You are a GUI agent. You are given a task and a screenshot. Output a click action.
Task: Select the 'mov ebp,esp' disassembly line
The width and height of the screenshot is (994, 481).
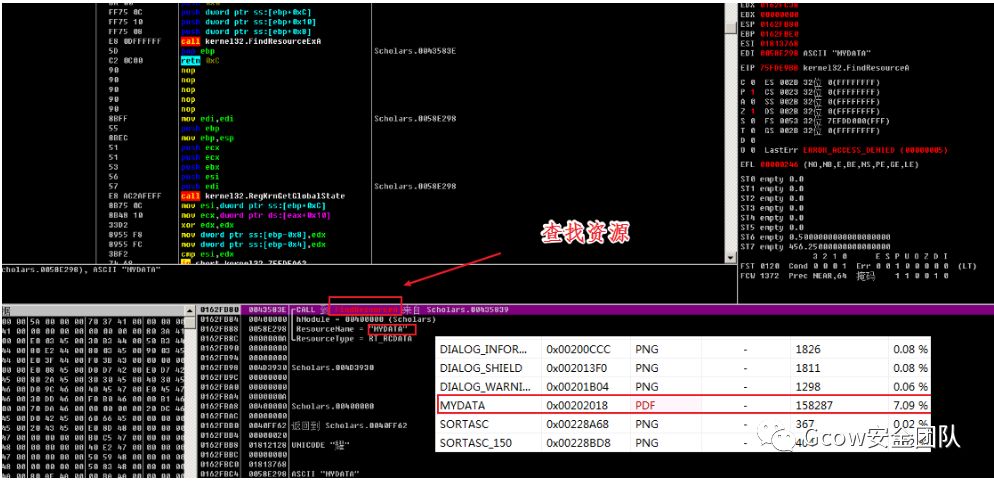tap(208, 138)
